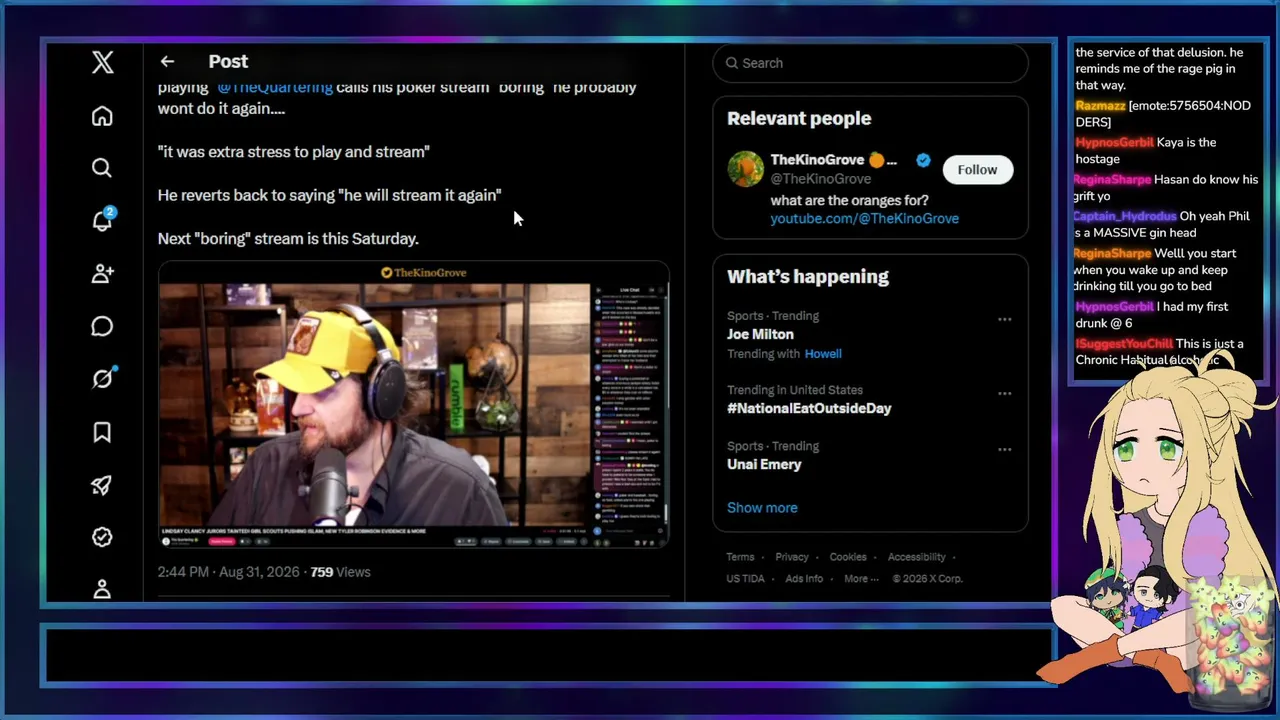Click the Captain_Hydrodus username in chat
Screen dimensions: 1280x720
[x=1124, y=217]
